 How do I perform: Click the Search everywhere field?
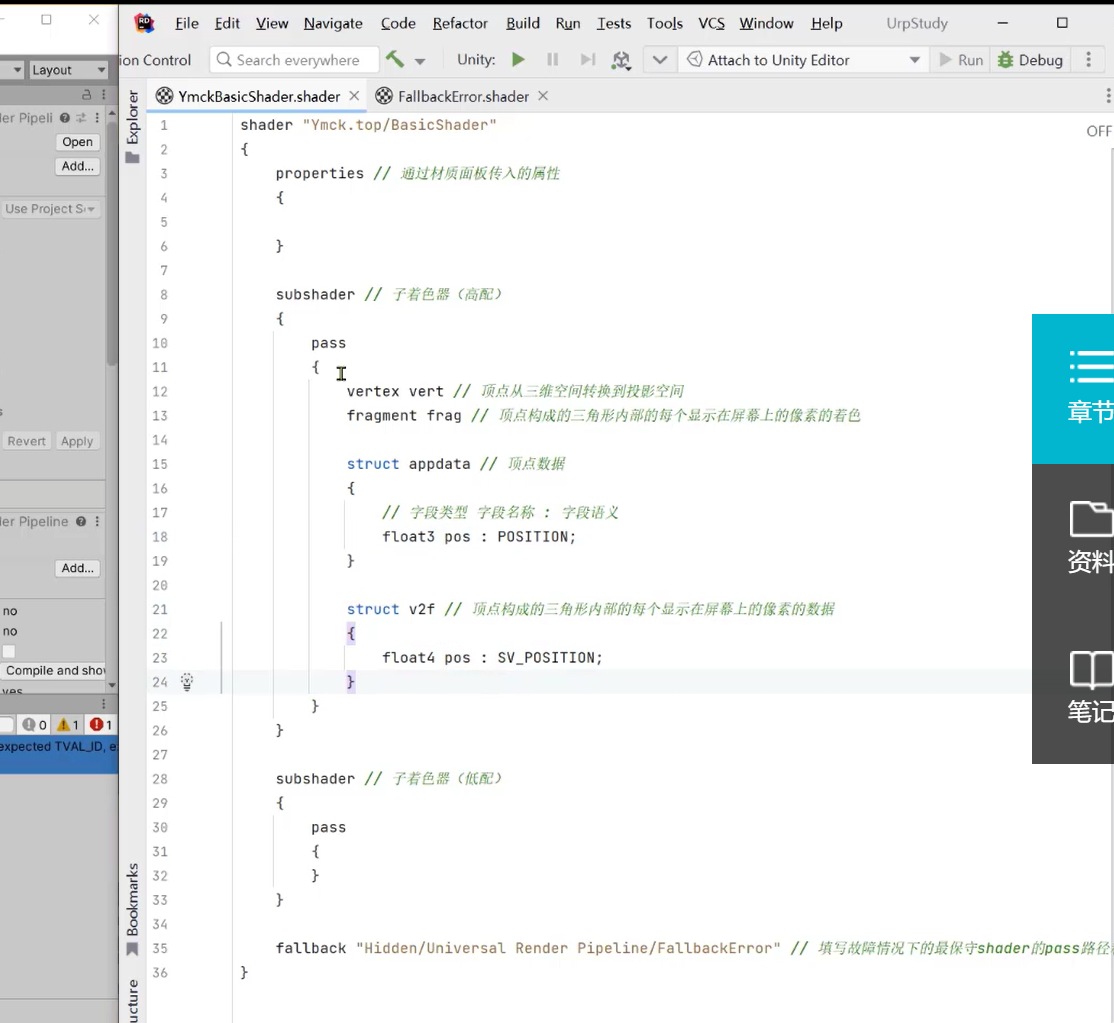(x=294, y=60)
